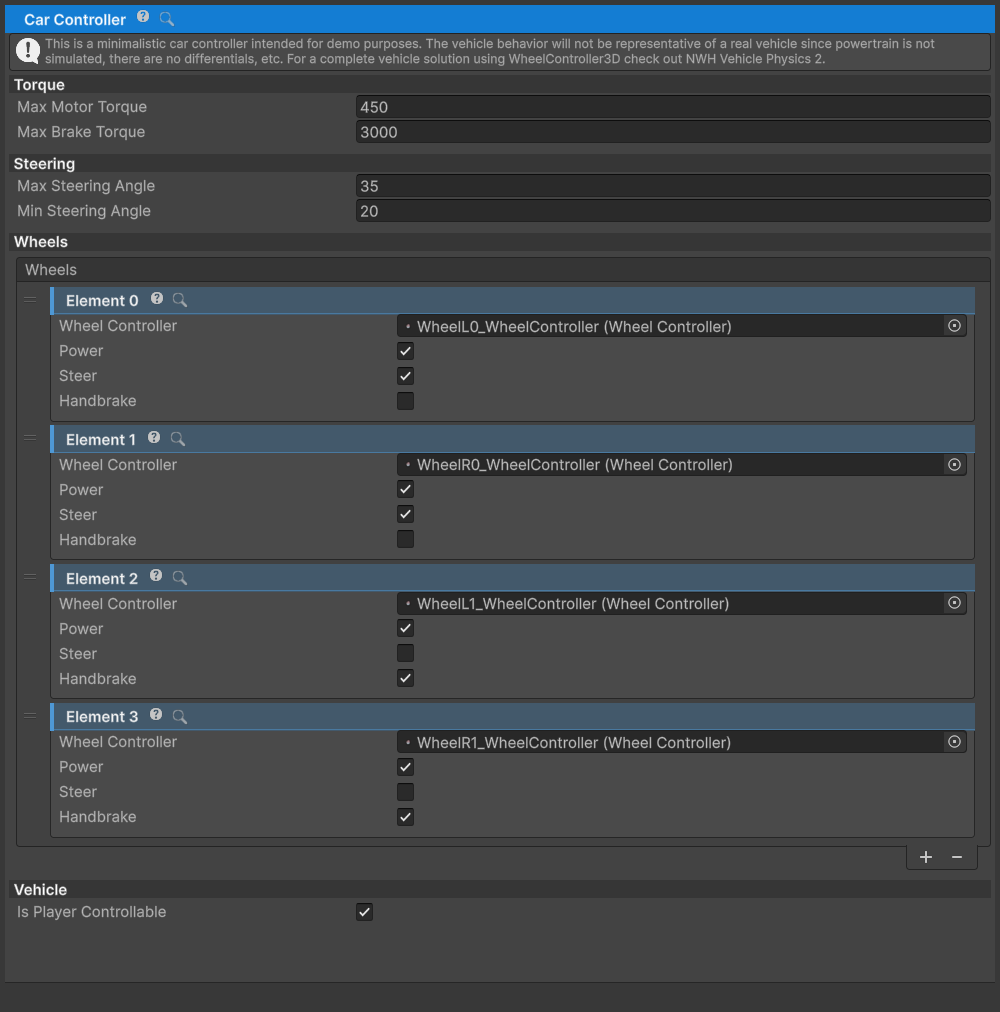1000x1012 pixels.
Task: Click the Min Steering Angle label
Action: (x=84, y=211)
